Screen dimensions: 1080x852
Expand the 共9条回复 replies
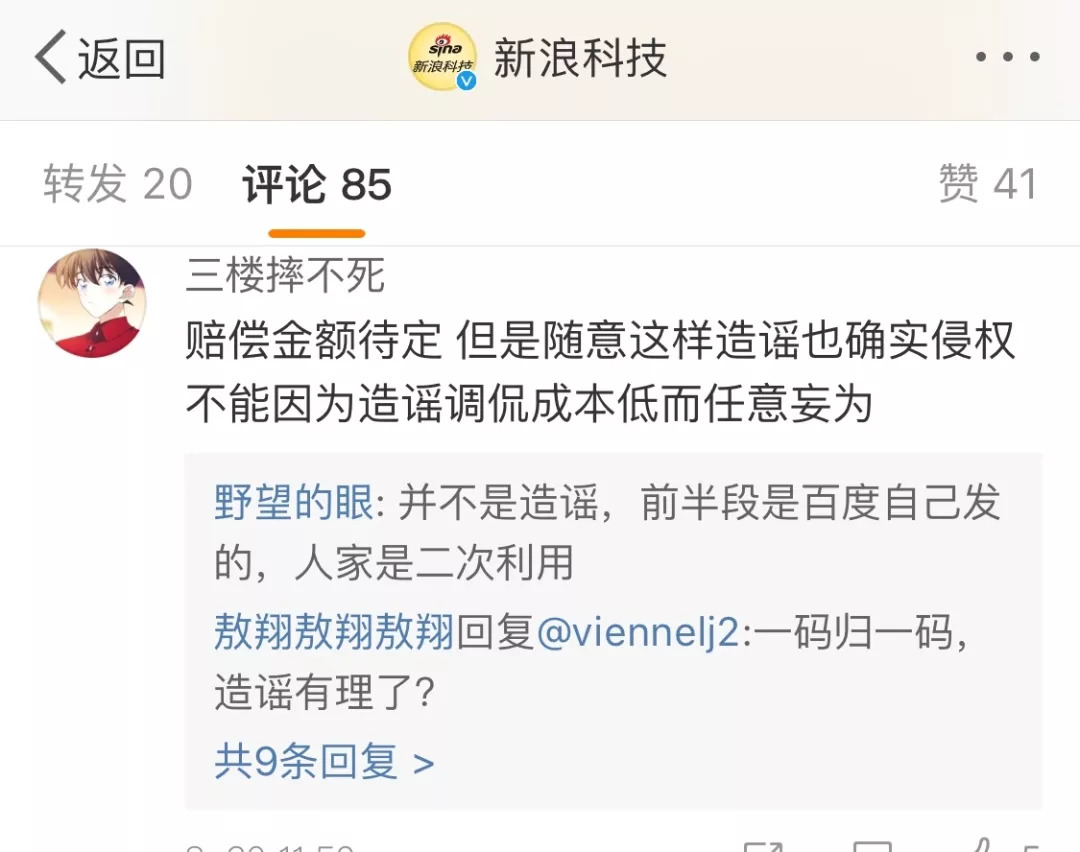pyautogui.click(x=324, y=762)
